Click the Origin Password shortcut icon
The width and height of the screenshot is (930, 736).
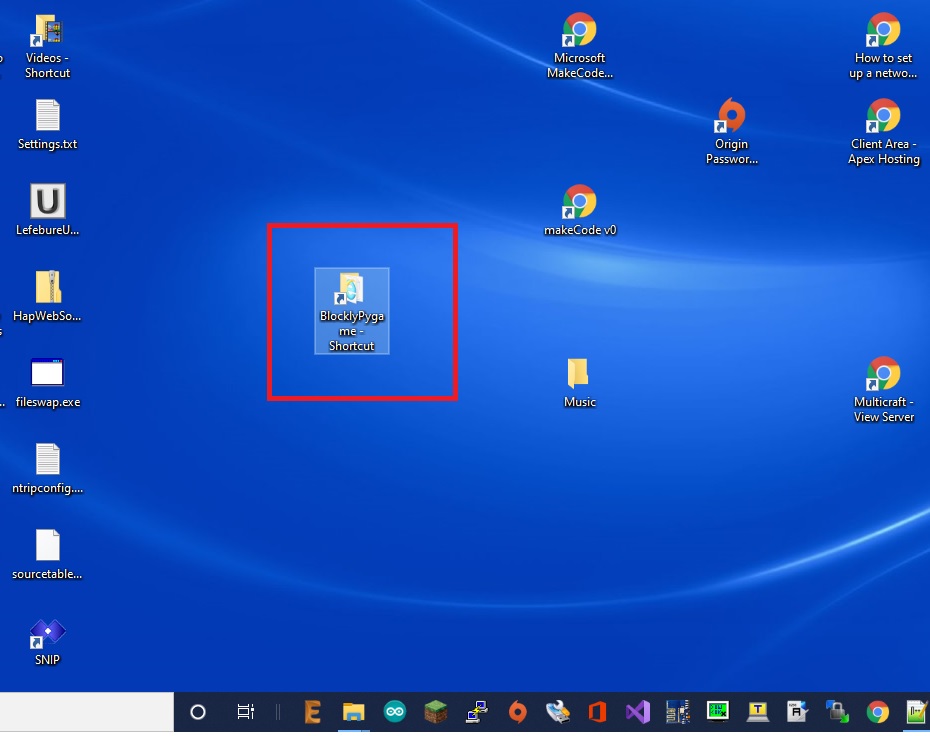point(731,117)
